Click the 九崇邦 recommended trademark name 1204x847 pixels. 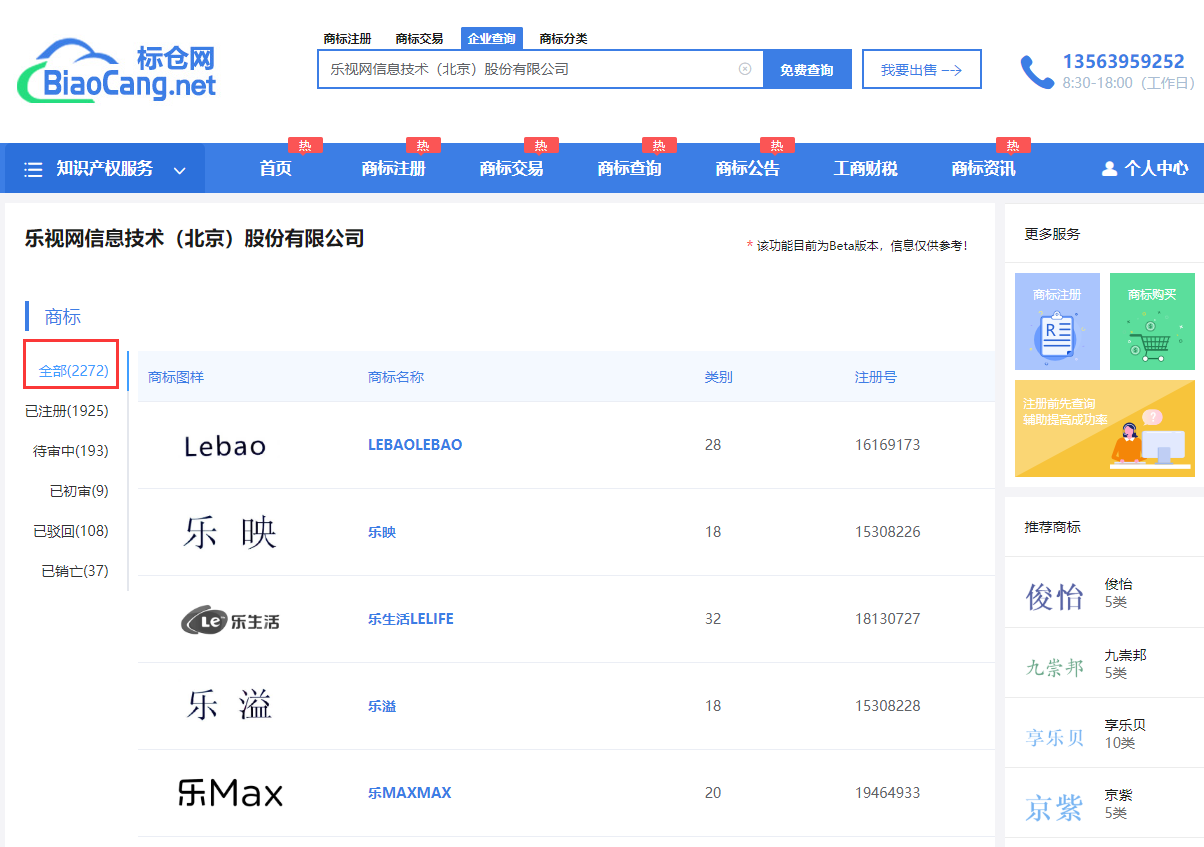point(1126,656)
